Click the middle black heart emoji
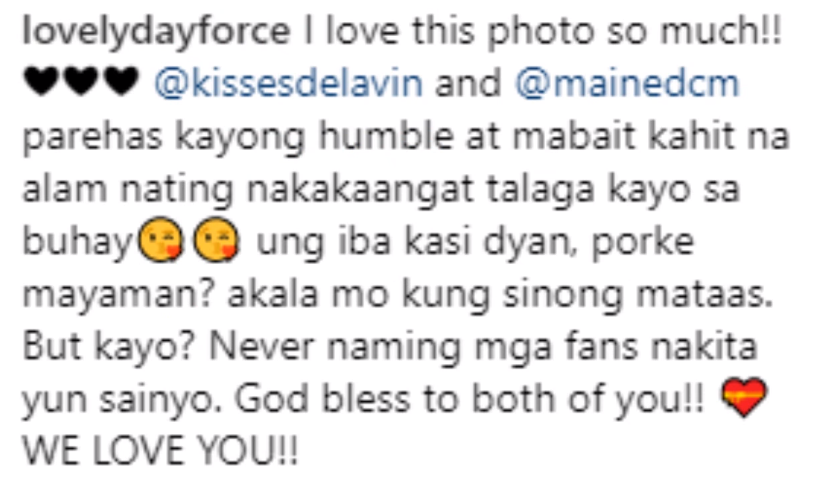 pos(81,81)
